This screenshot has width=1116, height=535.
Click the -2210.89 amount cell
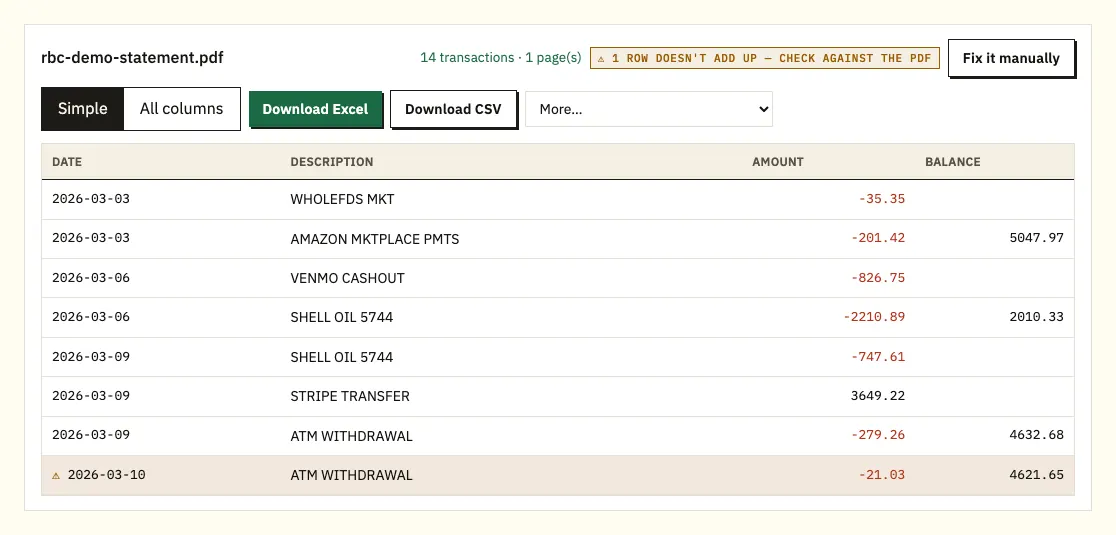(x=874, y=317)
